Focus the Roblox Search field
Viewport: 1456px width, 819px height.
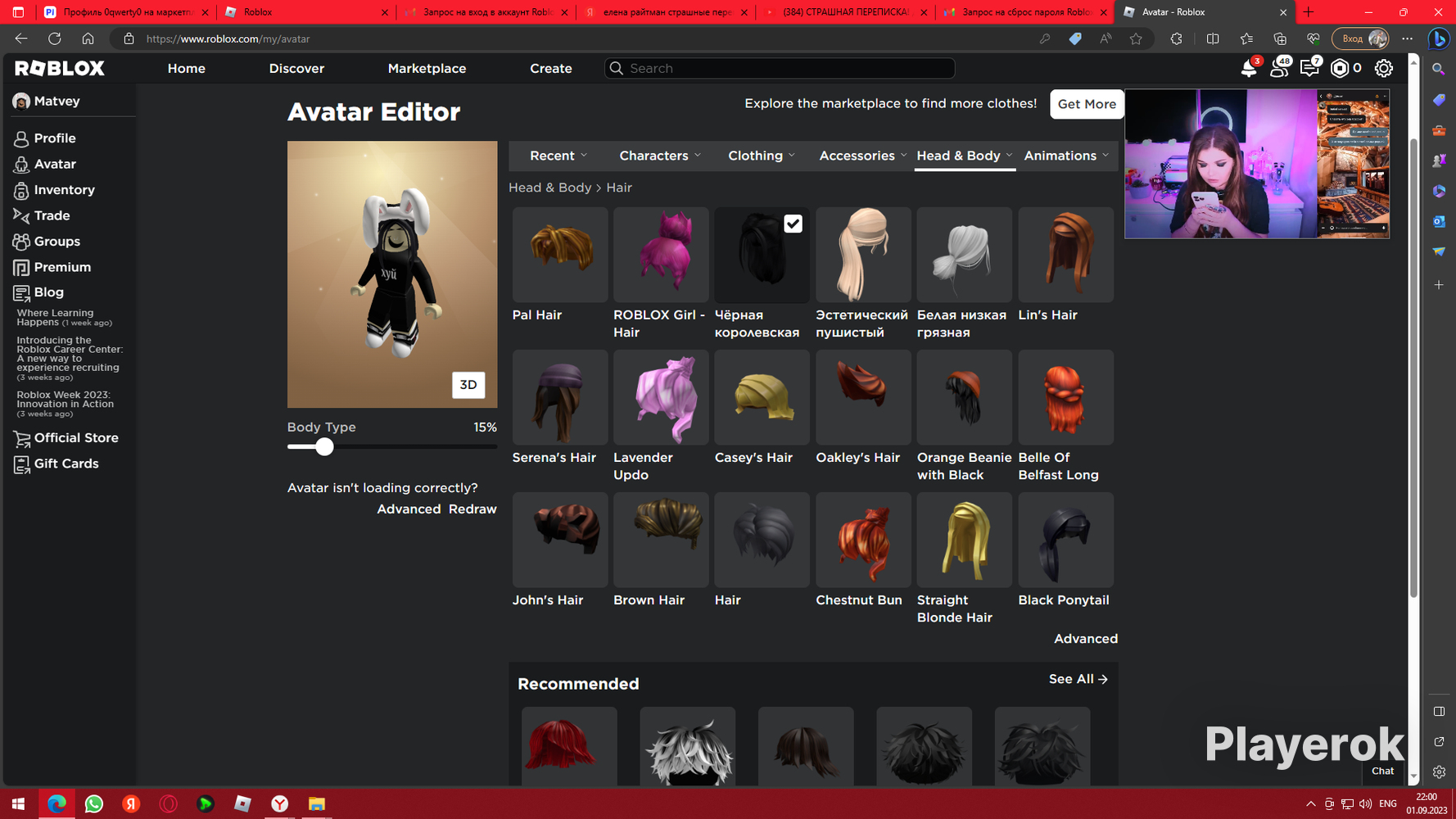780,69
